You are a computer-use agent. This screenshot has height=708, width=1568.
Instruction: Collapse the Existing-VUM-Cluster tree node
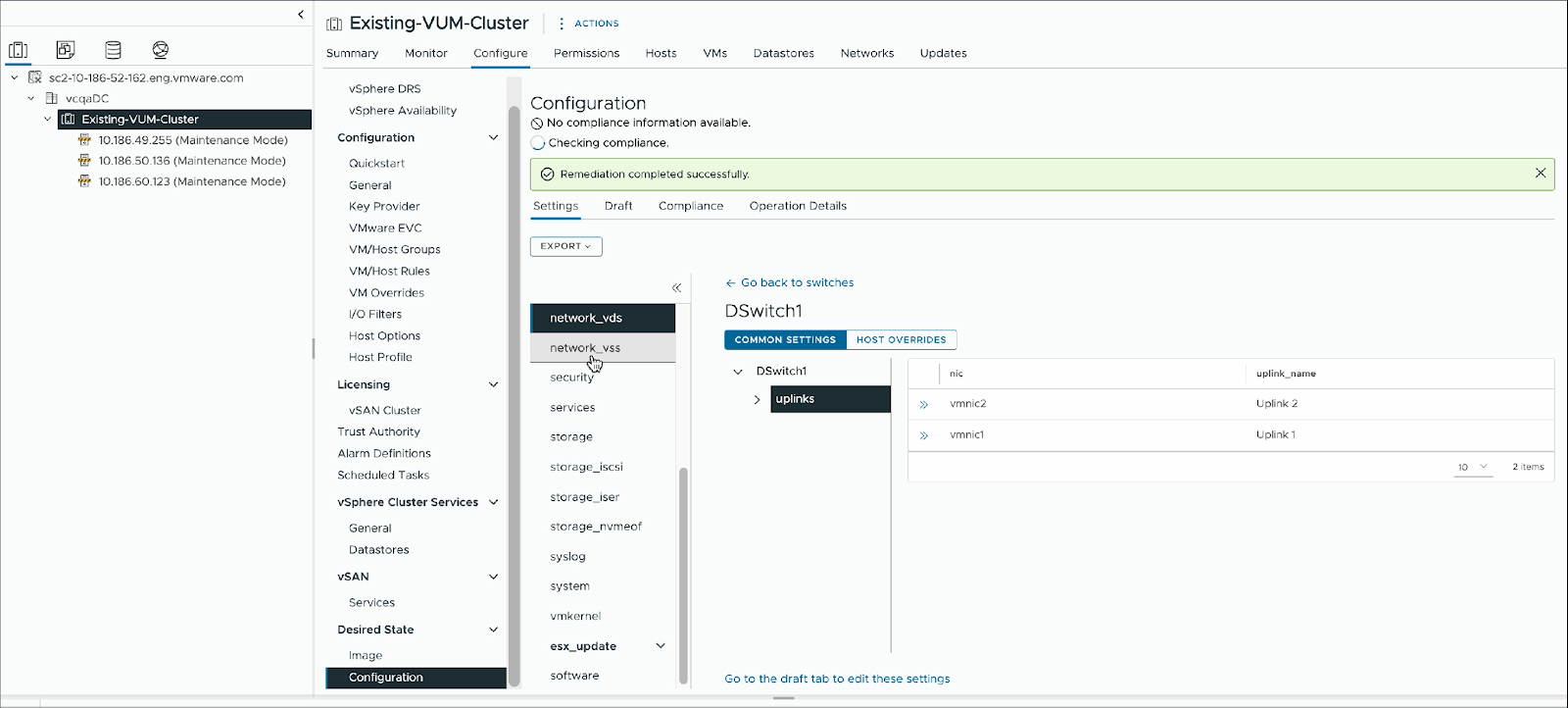pos(47,119)
